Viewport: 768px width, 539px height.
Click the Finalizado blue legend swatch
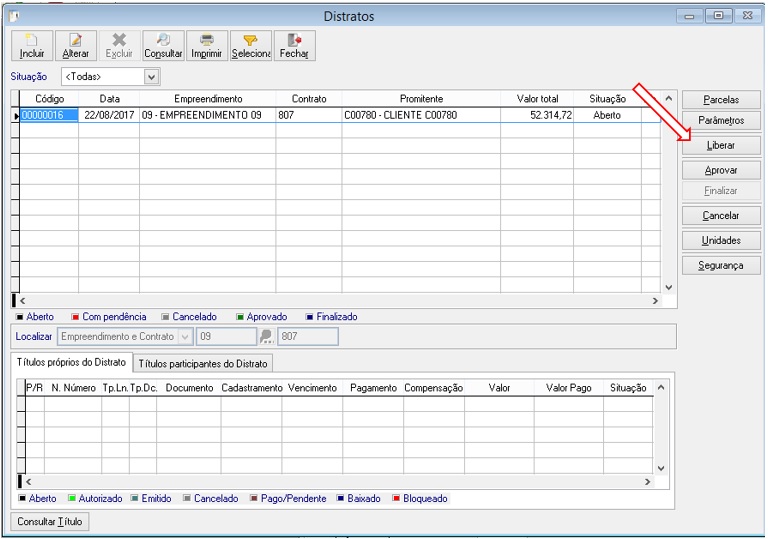click(x=310, y=317)
